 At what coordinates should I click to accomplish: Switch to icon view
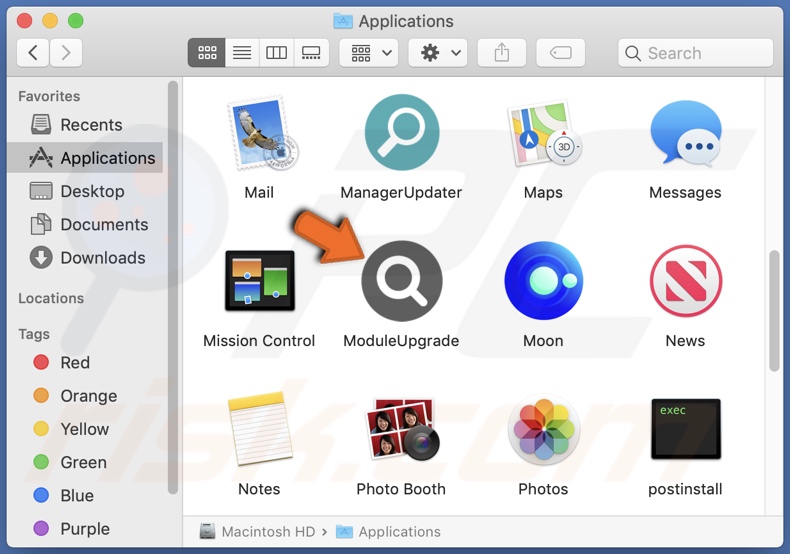coord(207,52)
